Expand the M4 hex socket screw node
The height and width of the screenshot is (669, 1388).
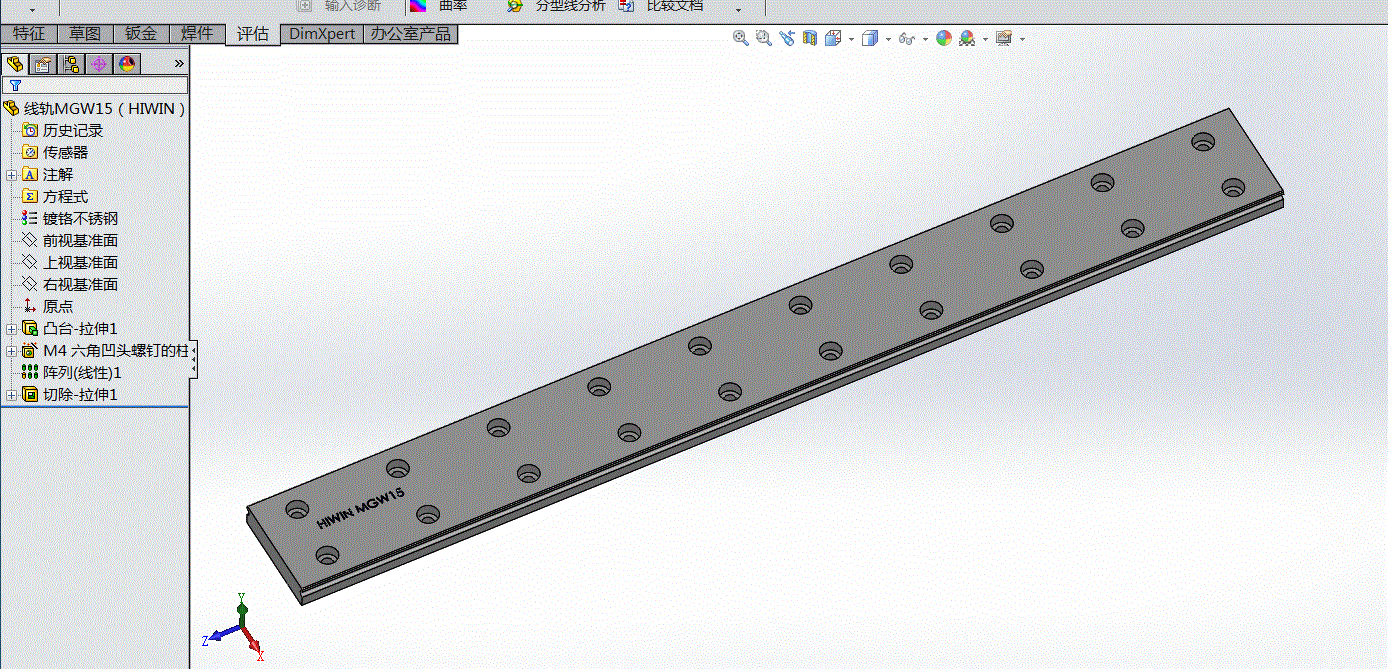click(11, 350)
